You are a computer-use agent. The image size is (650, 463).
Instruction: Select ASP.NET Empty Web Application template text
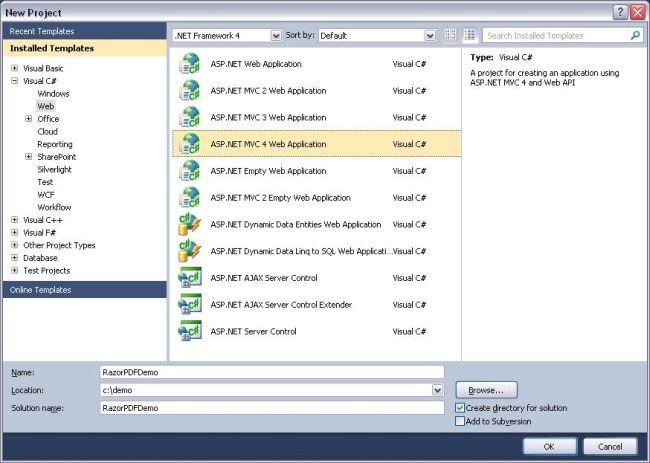[268, 171]
